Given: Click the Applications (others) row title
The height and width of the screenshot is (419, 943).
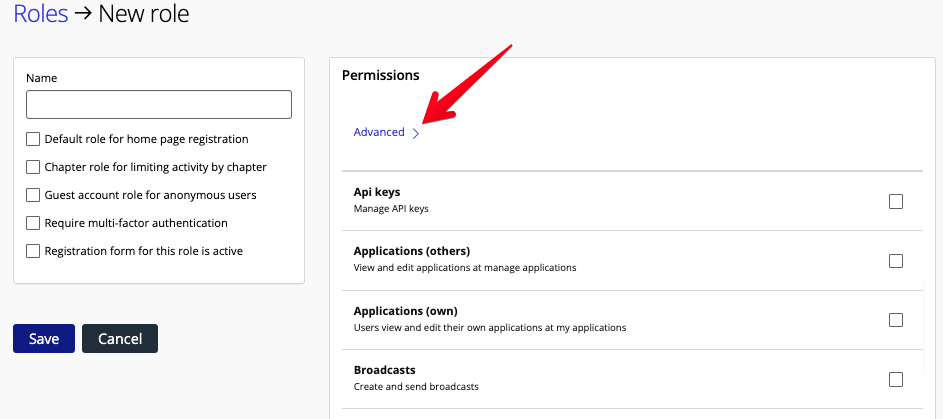Looking at the screenshot, I should tap(411, 251).
